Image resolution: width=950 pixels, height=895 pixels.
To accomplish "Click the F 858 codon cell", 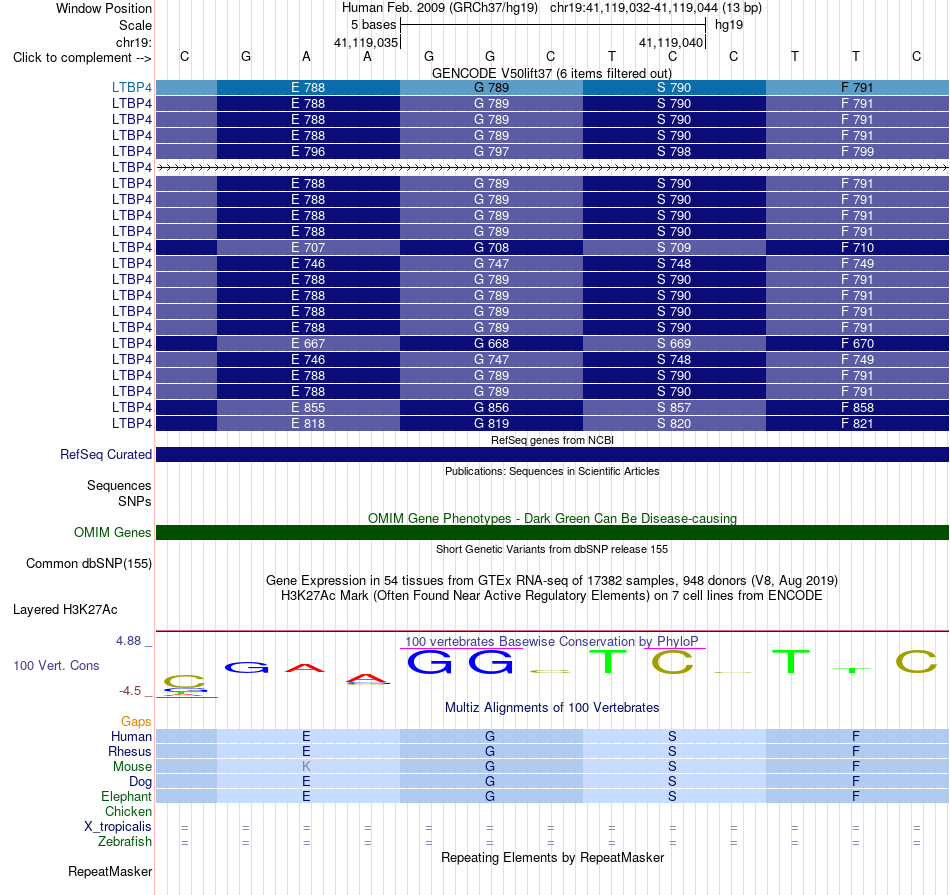I will (x=857, y=407).
